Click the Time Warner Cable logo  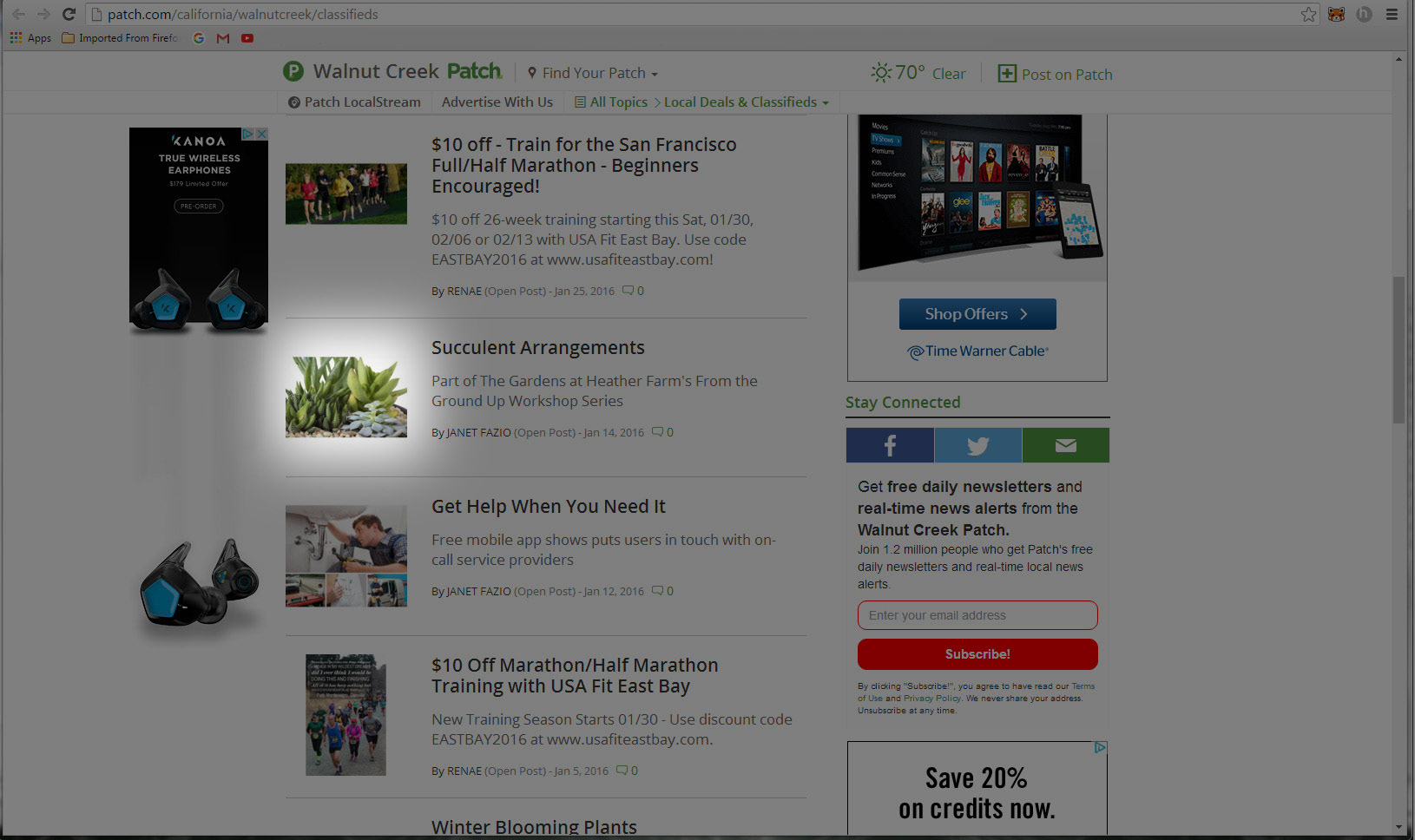pos(977,351)
